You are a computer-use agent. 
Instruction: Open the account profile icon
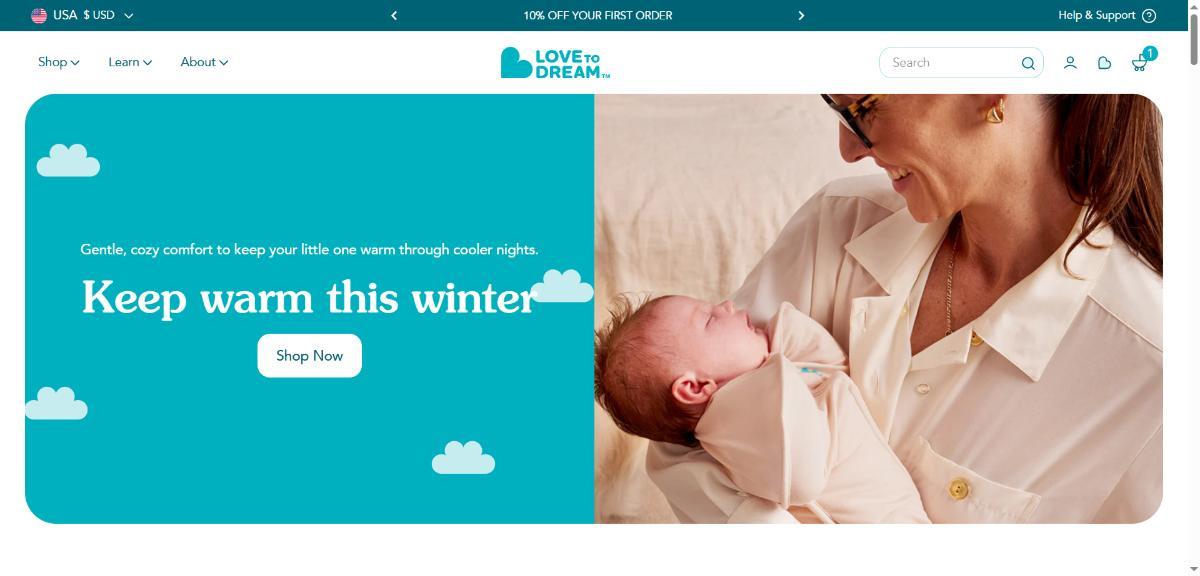coord(1070,62)
